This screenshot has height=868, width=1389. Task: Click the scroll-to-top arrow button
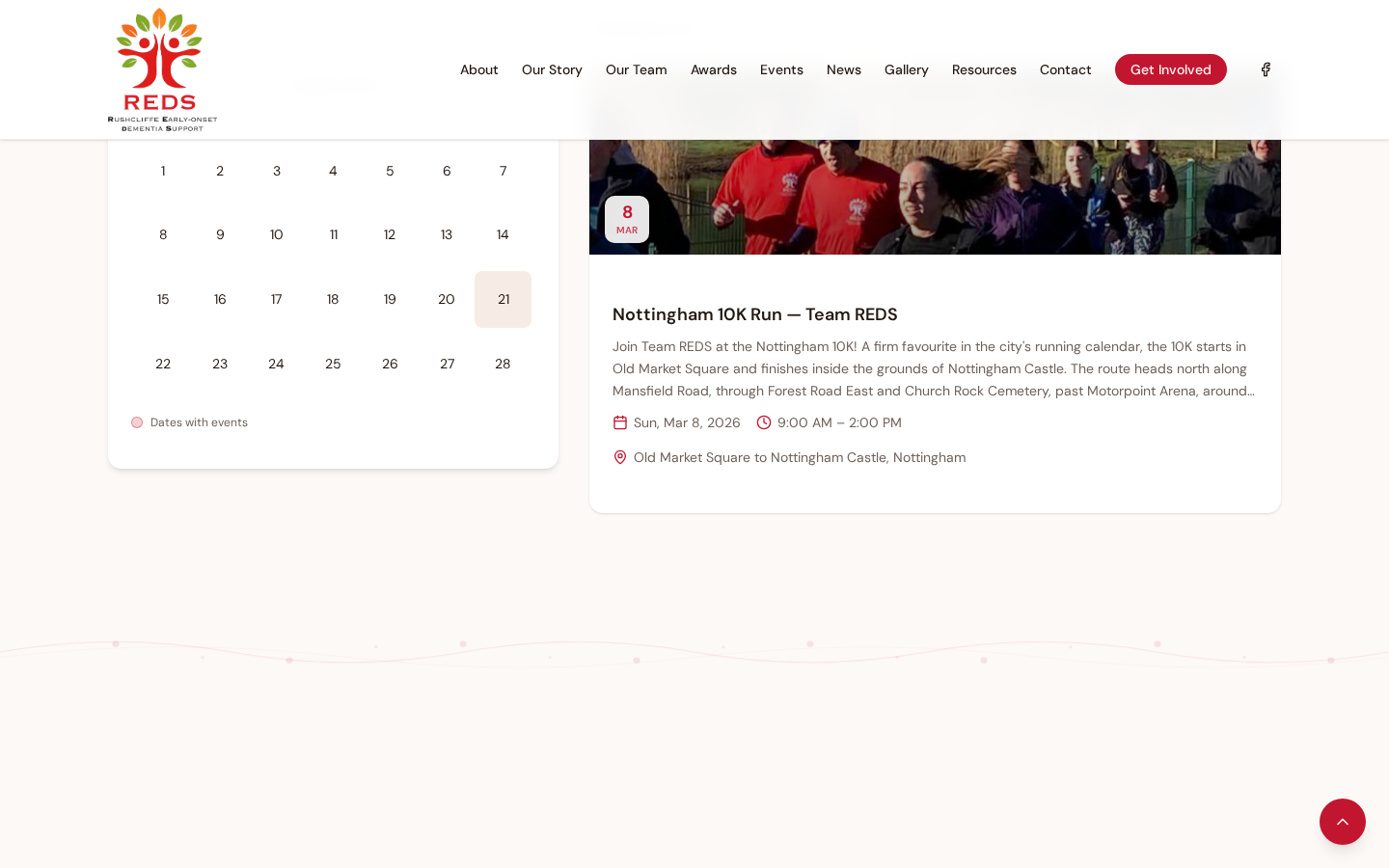pyautogui.click(x=1342, y=822)
